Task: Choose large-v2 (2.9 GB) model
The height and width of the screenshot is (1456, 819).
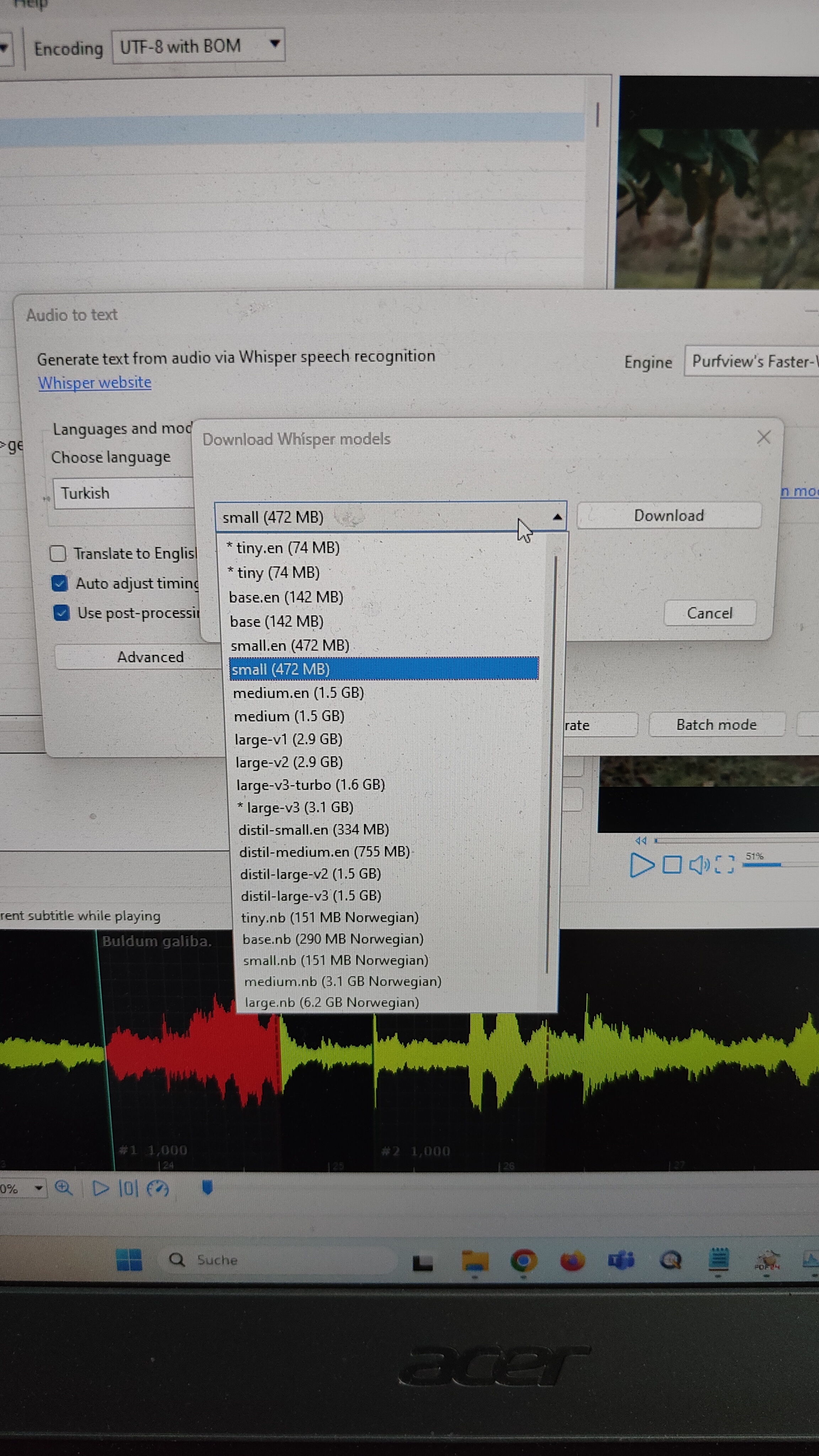Action: 289,762
